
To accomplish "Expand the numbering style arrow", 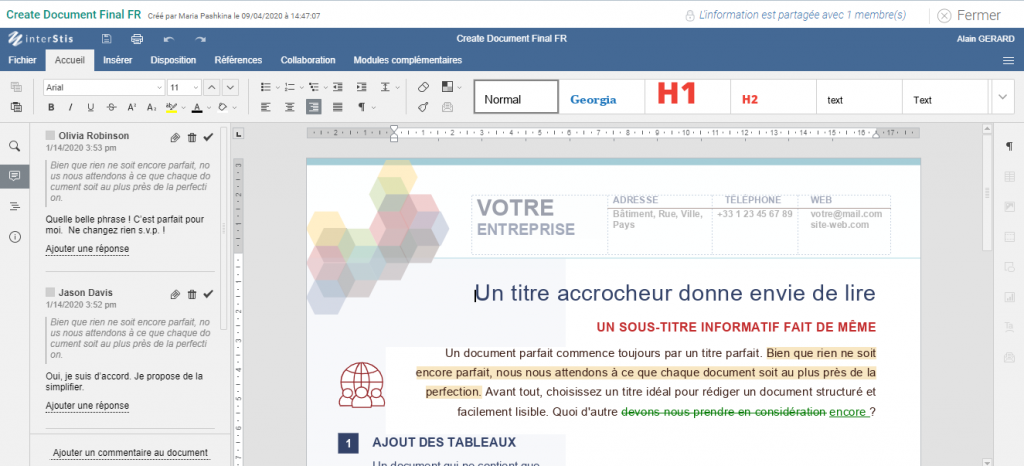I will coord(301,87).
